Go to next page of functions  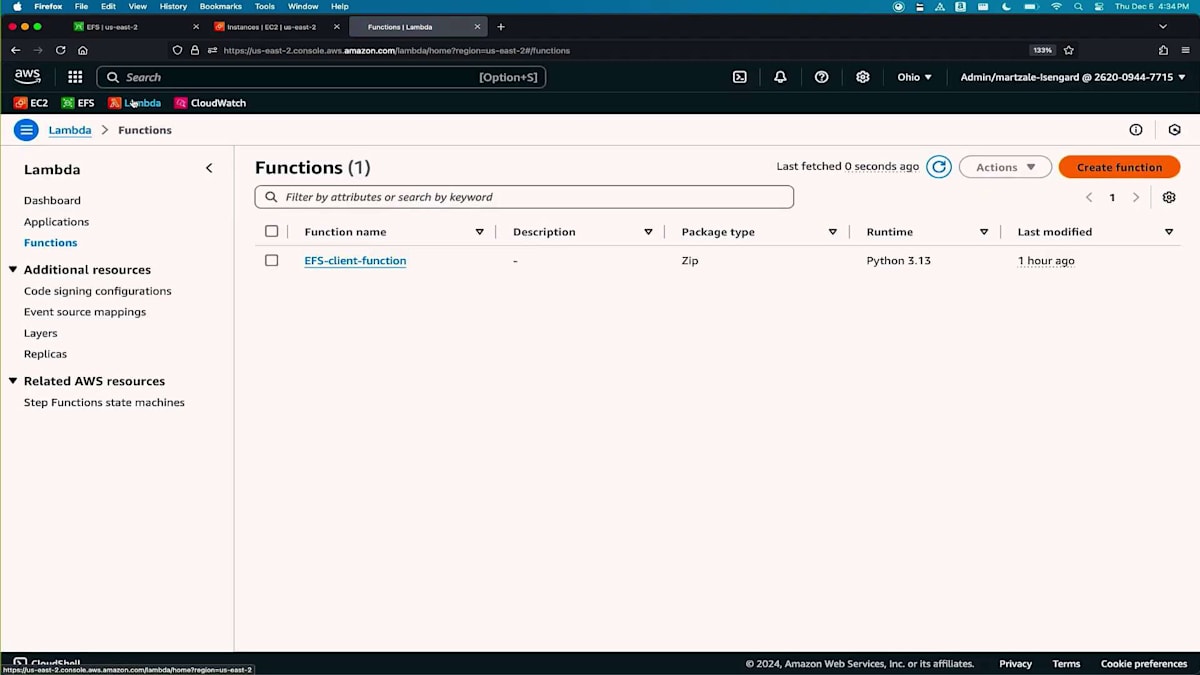click(x=1136, y=197)
